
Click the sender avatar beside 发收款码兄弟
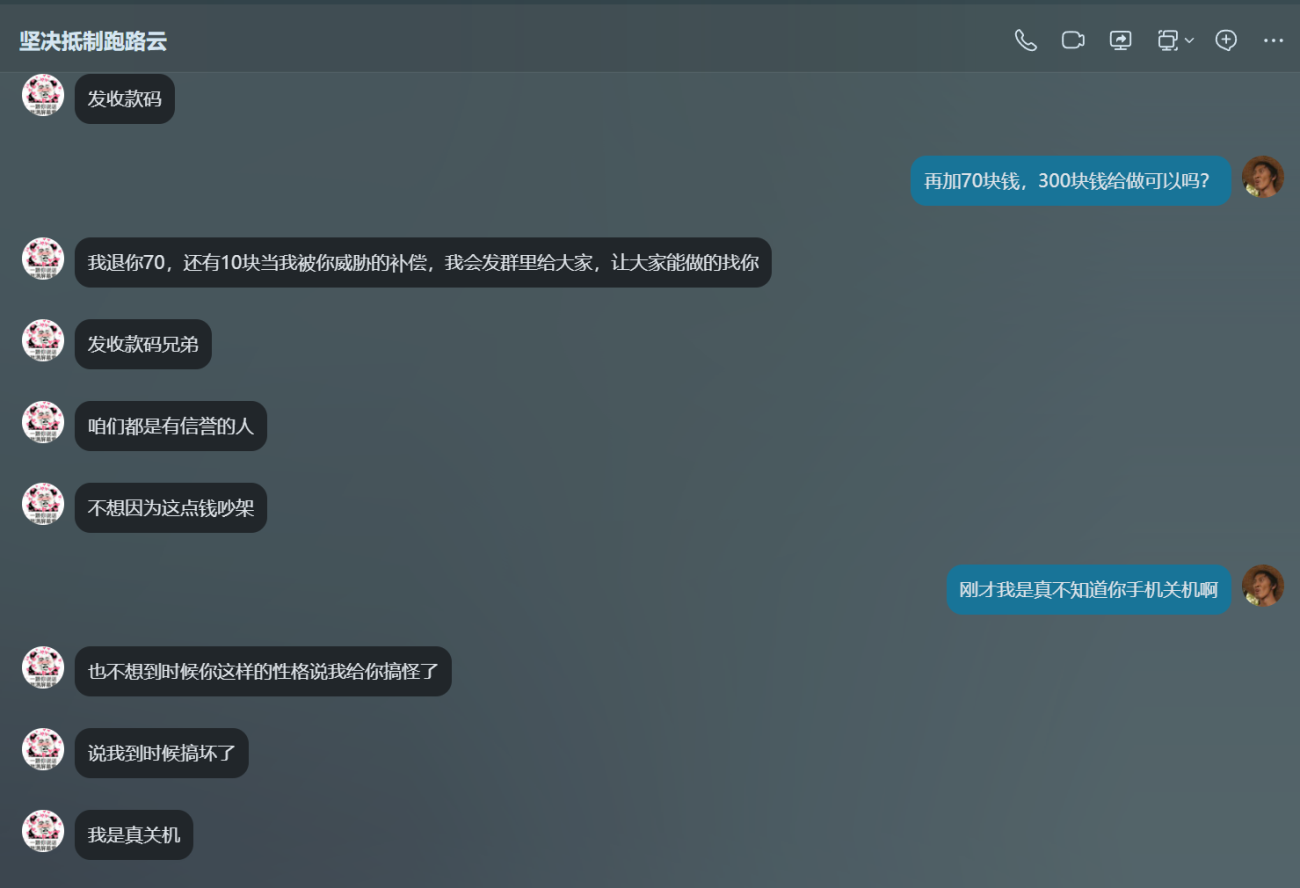click(43, 341)
